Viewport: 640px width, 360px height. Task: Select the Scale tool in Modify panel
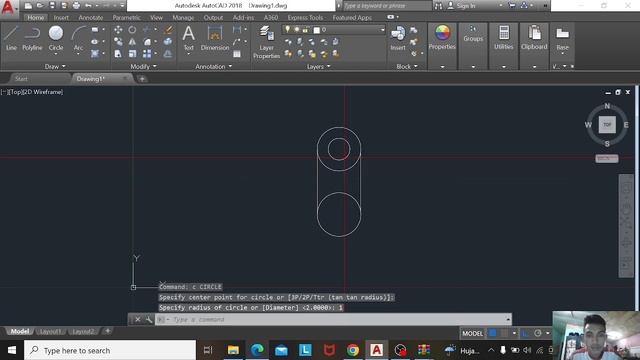click(x=132, y=53)
